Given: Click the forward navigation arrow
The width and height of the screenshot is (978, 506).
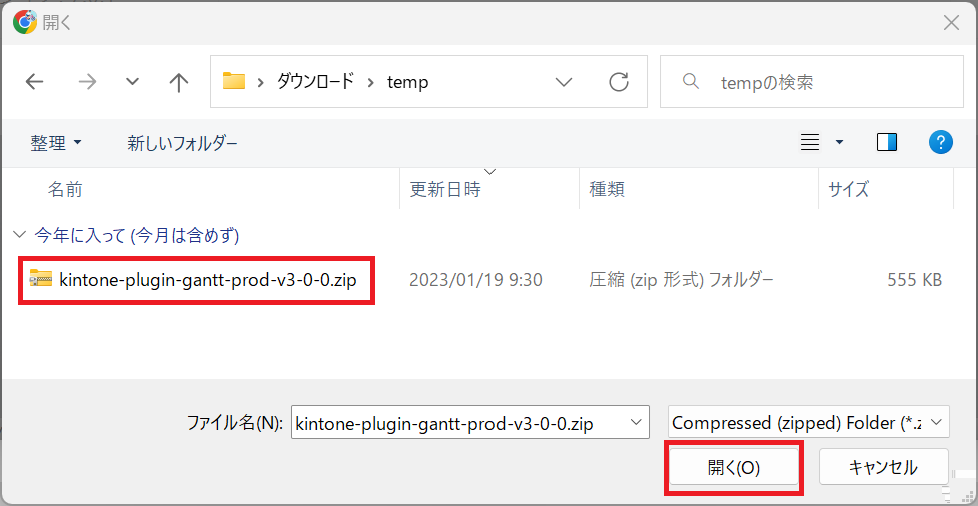Looking at the screenshot, I should click(87, 82).
